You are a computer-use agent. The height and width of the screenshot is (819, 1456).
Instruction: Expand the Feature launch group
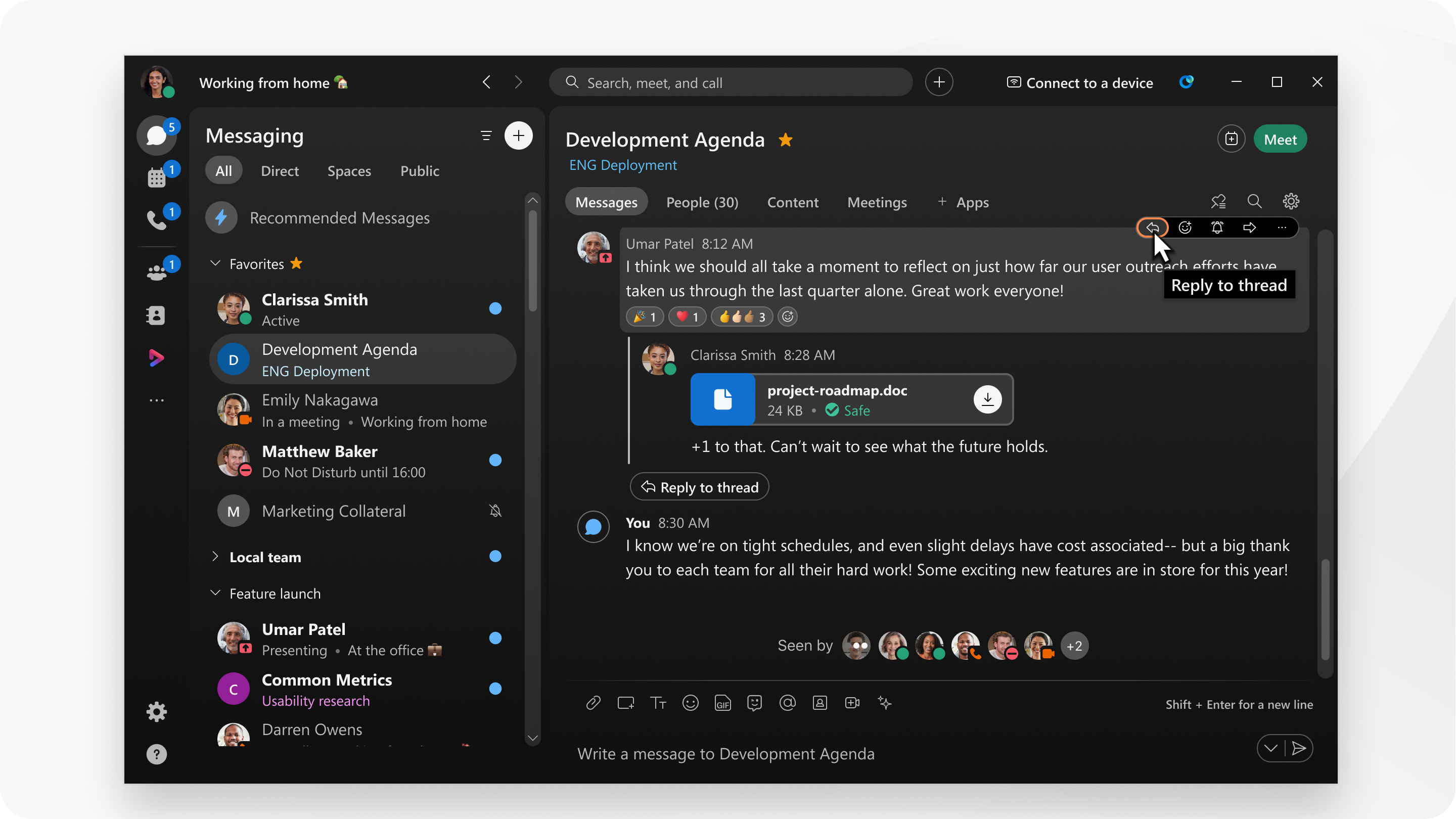coord(215,592)
